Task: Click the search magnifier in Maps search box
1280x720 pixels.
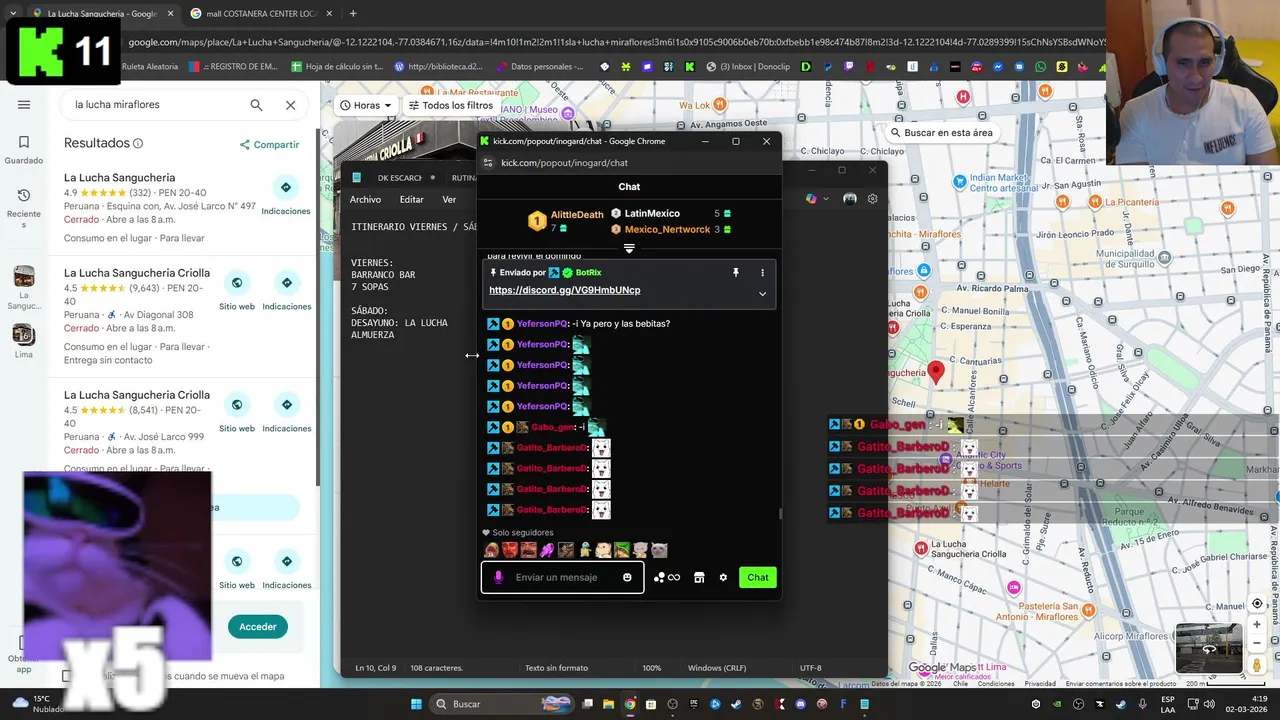Action: click(256, 105)
